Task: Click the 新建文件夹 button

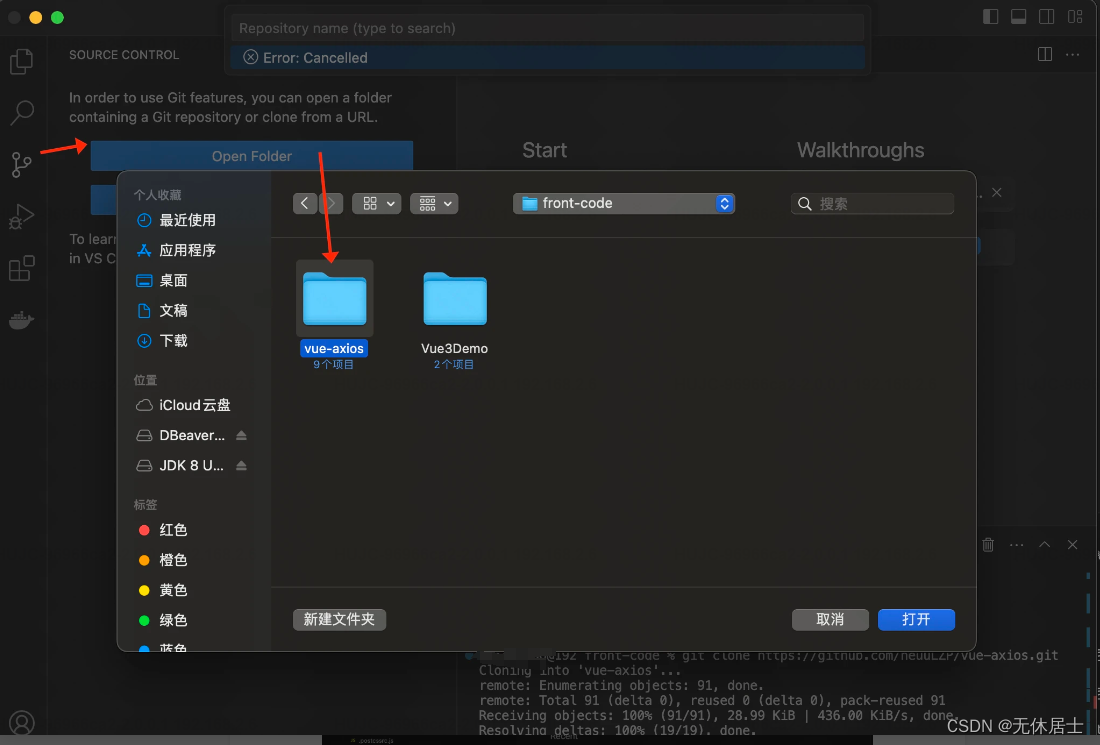Action: tap(339, 619)
